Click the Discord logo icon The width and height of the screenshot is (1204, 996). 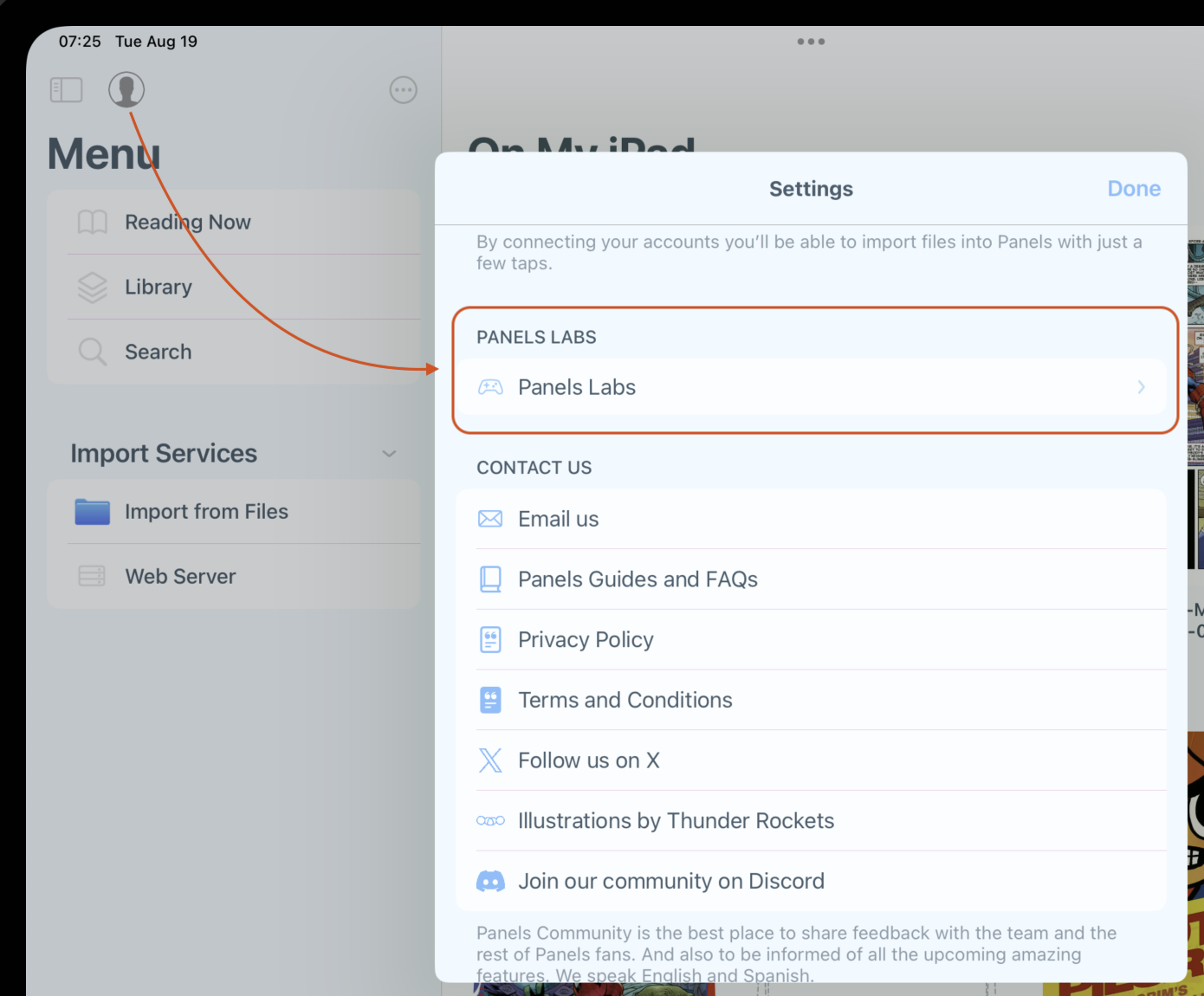pyautogui.click(x=490, y=882)
